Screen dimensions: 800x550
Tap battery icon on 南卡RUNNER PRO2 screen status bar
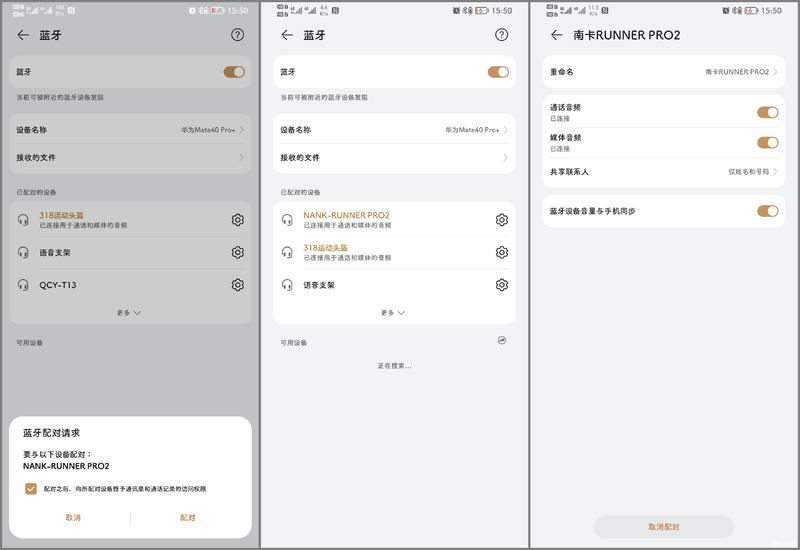click(751, 10)
